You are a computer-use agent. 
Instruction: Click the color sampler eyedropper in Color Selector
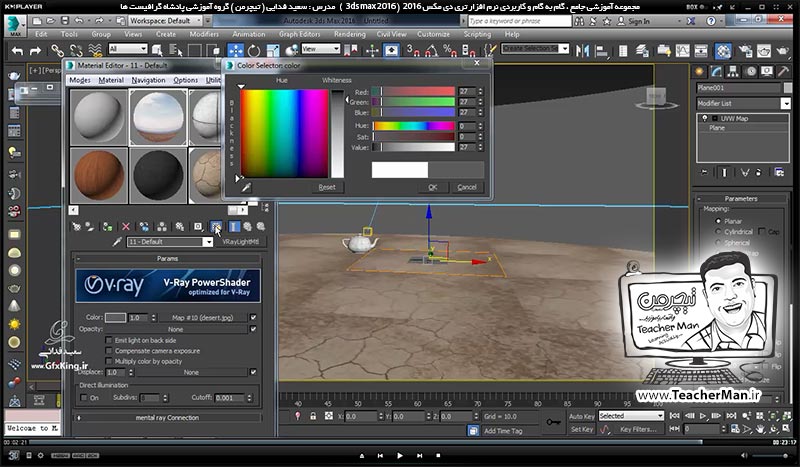click(x=246, y=188)
